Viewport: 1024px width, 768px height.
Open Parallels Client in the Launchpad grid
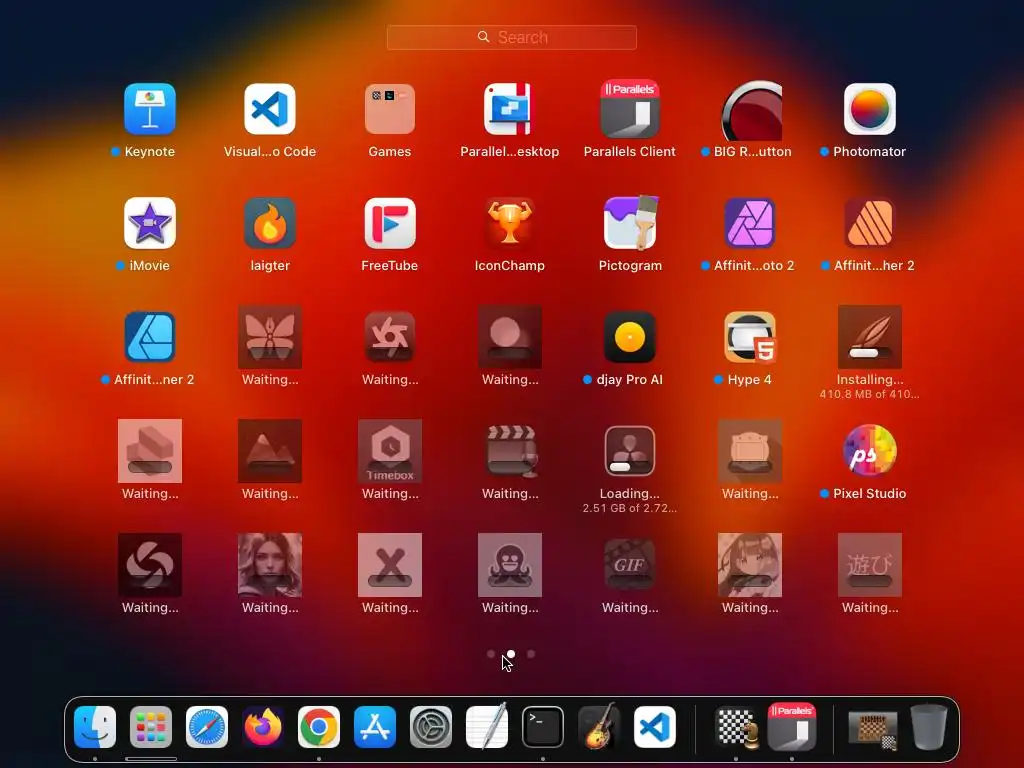(x=630, y=109)
